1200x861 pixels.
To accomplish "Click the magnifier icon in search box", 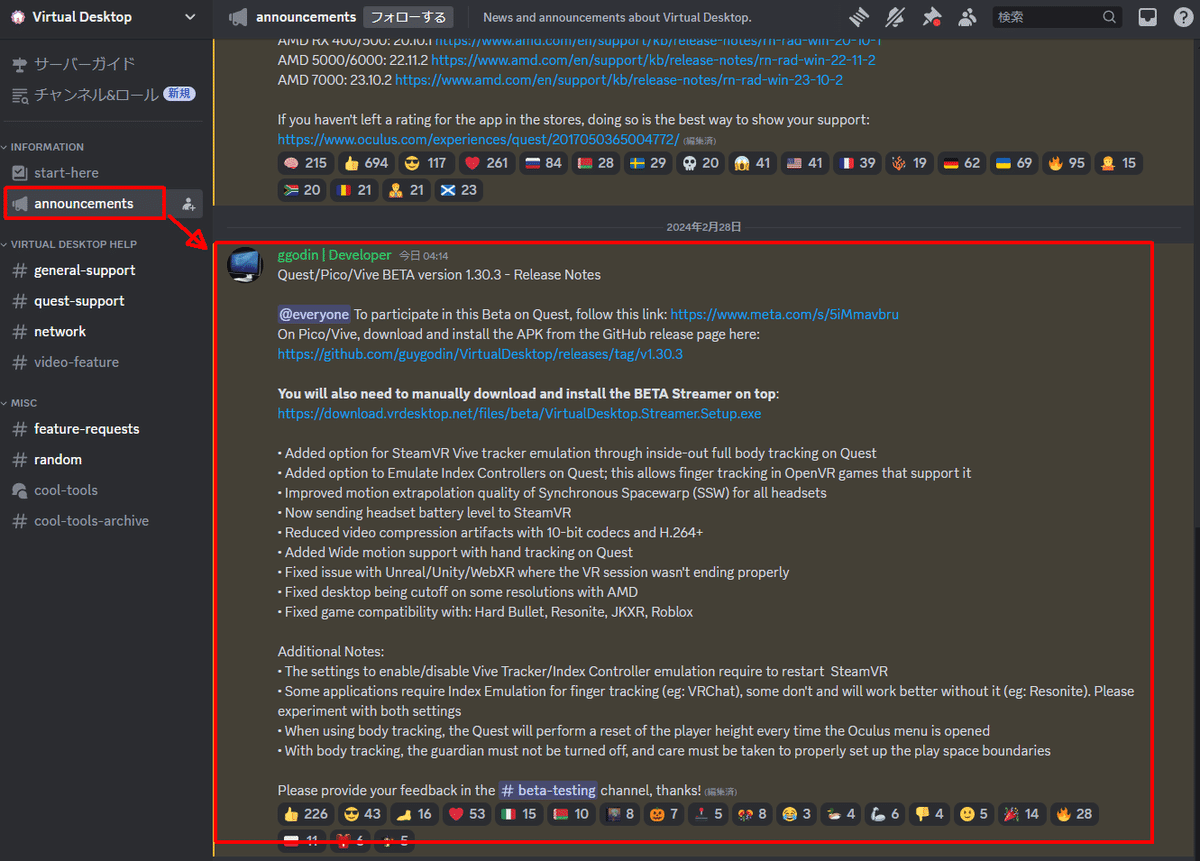I will point(1109,17).
